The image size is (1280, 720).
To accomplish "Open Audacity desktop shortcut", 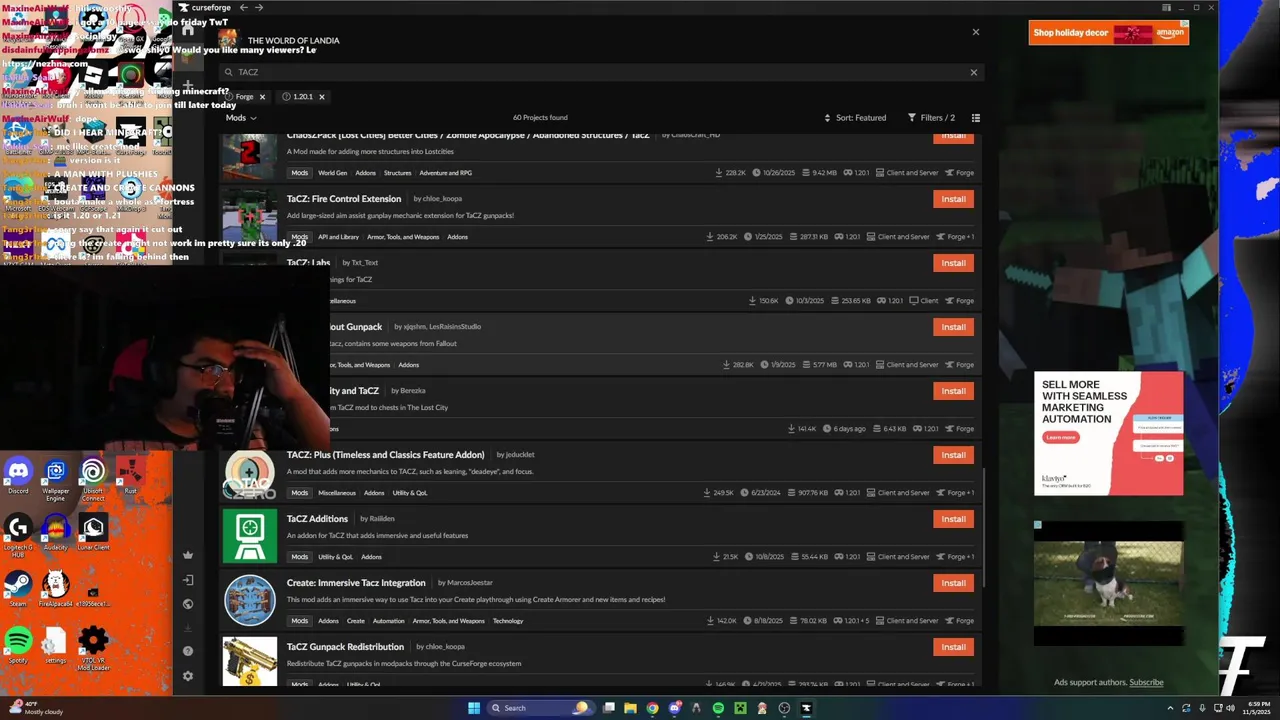I will [x=56, y=532].
